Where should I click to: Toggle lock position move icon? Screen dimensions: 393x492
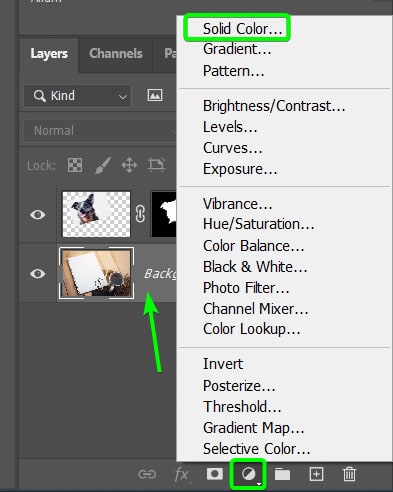click(x=129, y=165)
